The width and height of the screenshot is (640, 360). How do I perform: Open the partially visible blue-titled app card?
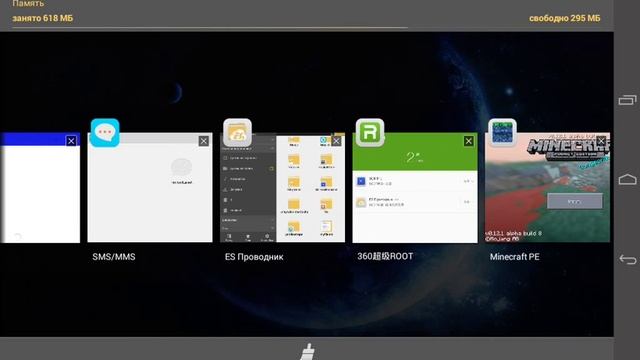[40, 187]
